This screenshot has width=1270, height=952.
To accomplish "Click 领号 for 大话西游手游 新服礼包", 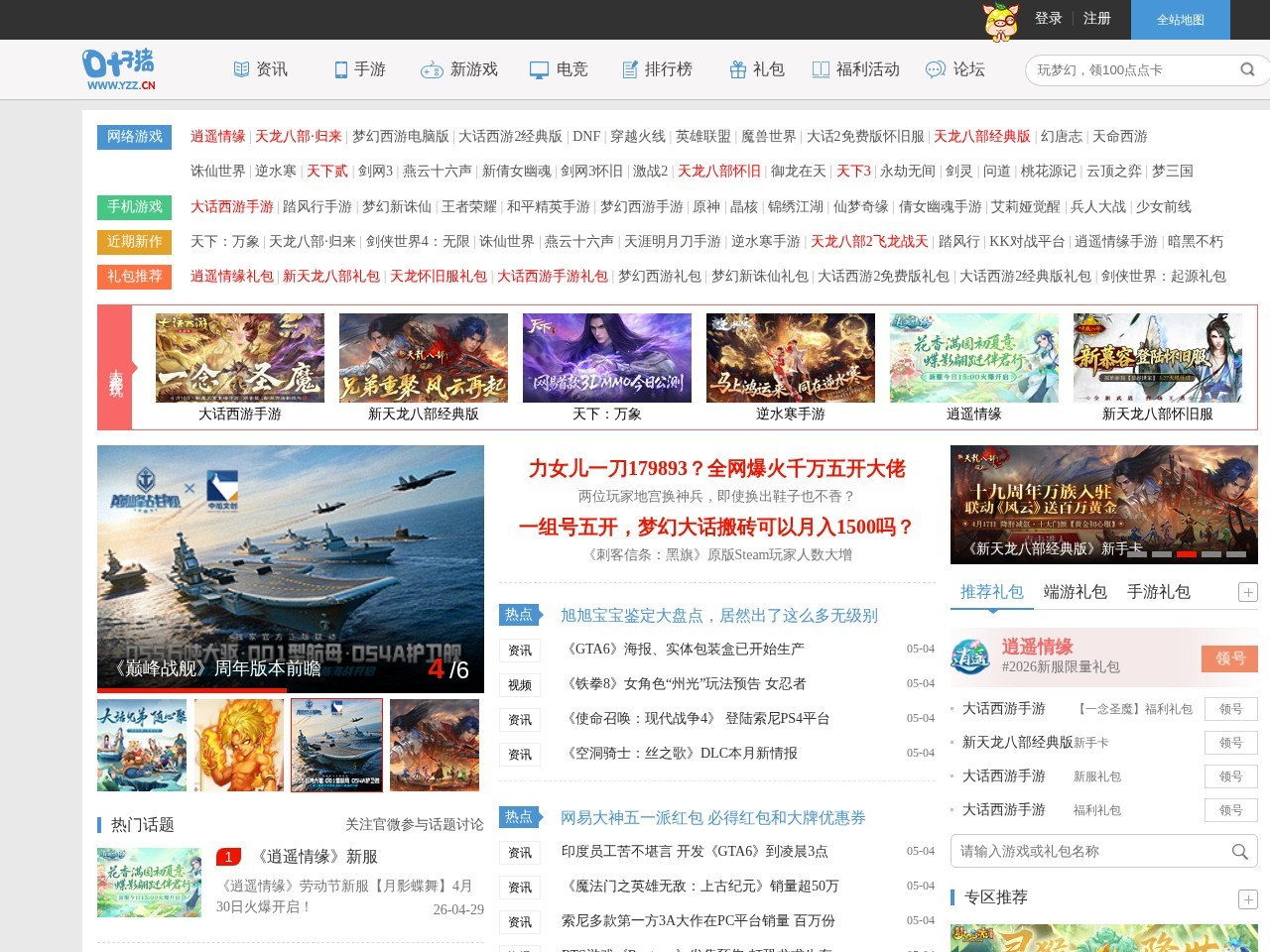I will coord(1230,776).
